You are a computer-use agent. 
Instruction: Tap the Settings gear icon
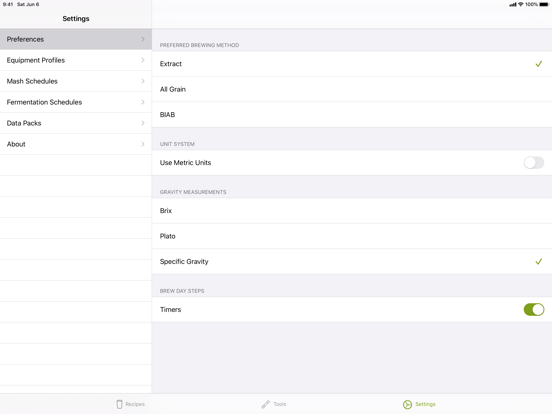click(x=407, y=404)
